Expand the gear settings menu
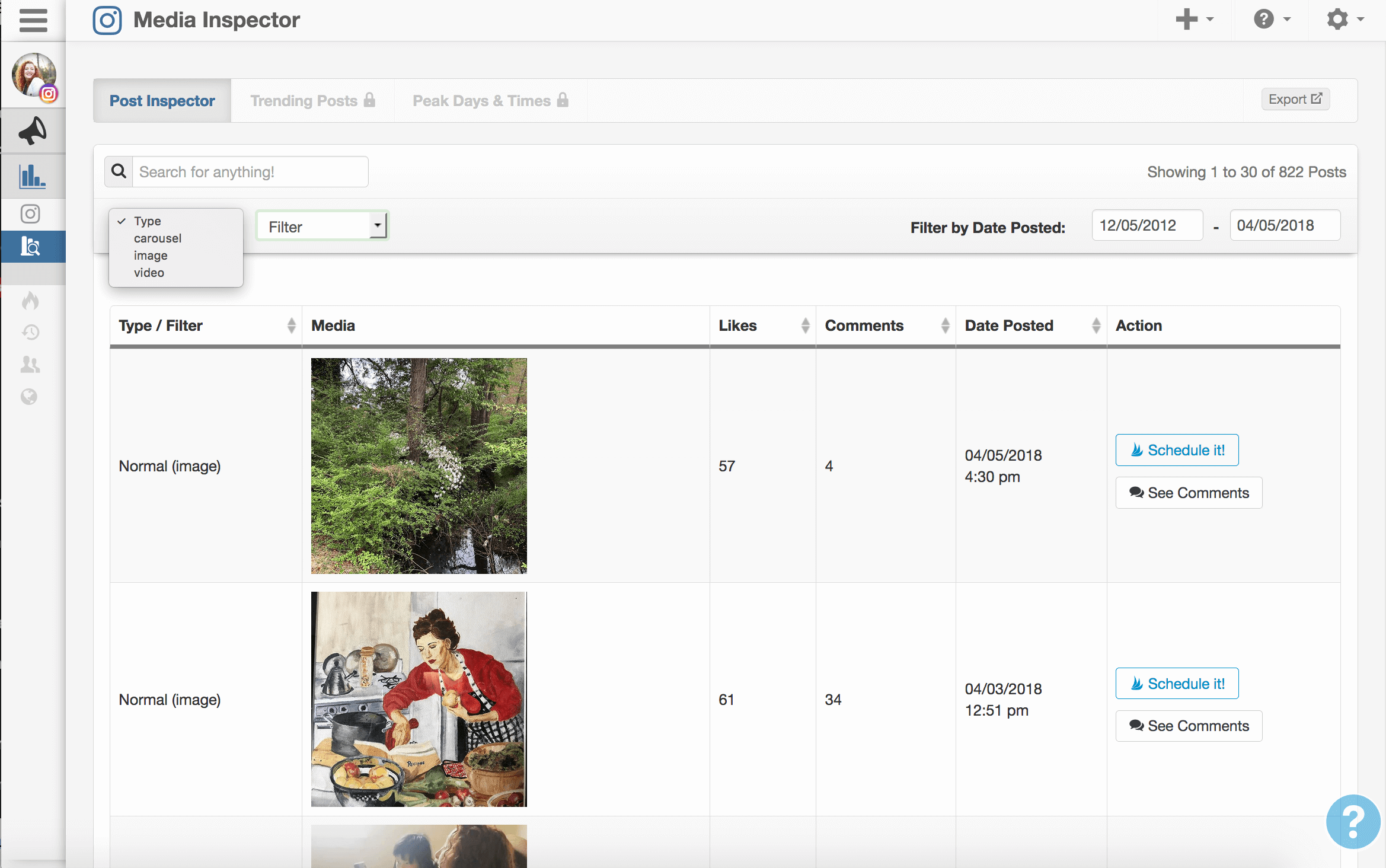The height and width of the screenshot is (868, 1386). pos(1345,20)
